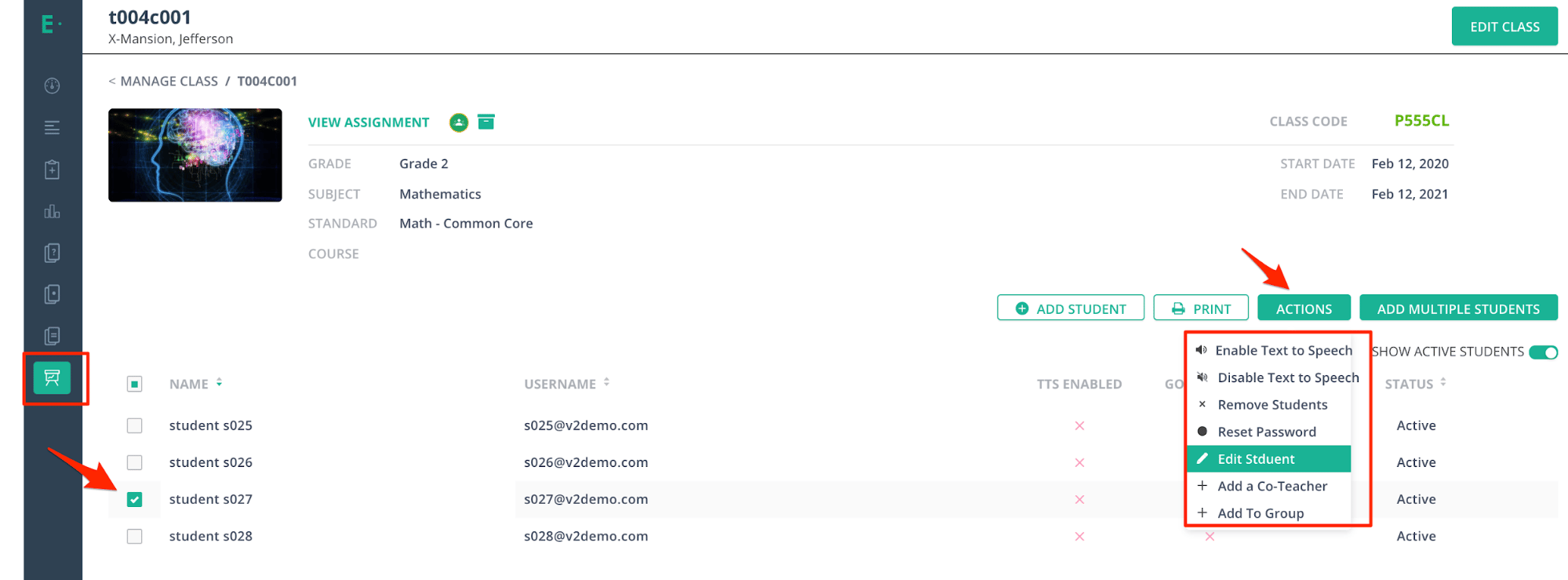Screen dimensions: 1568x580
Task: Click the start date Feb 12, 2020
Action: (x=1410, y=163)
